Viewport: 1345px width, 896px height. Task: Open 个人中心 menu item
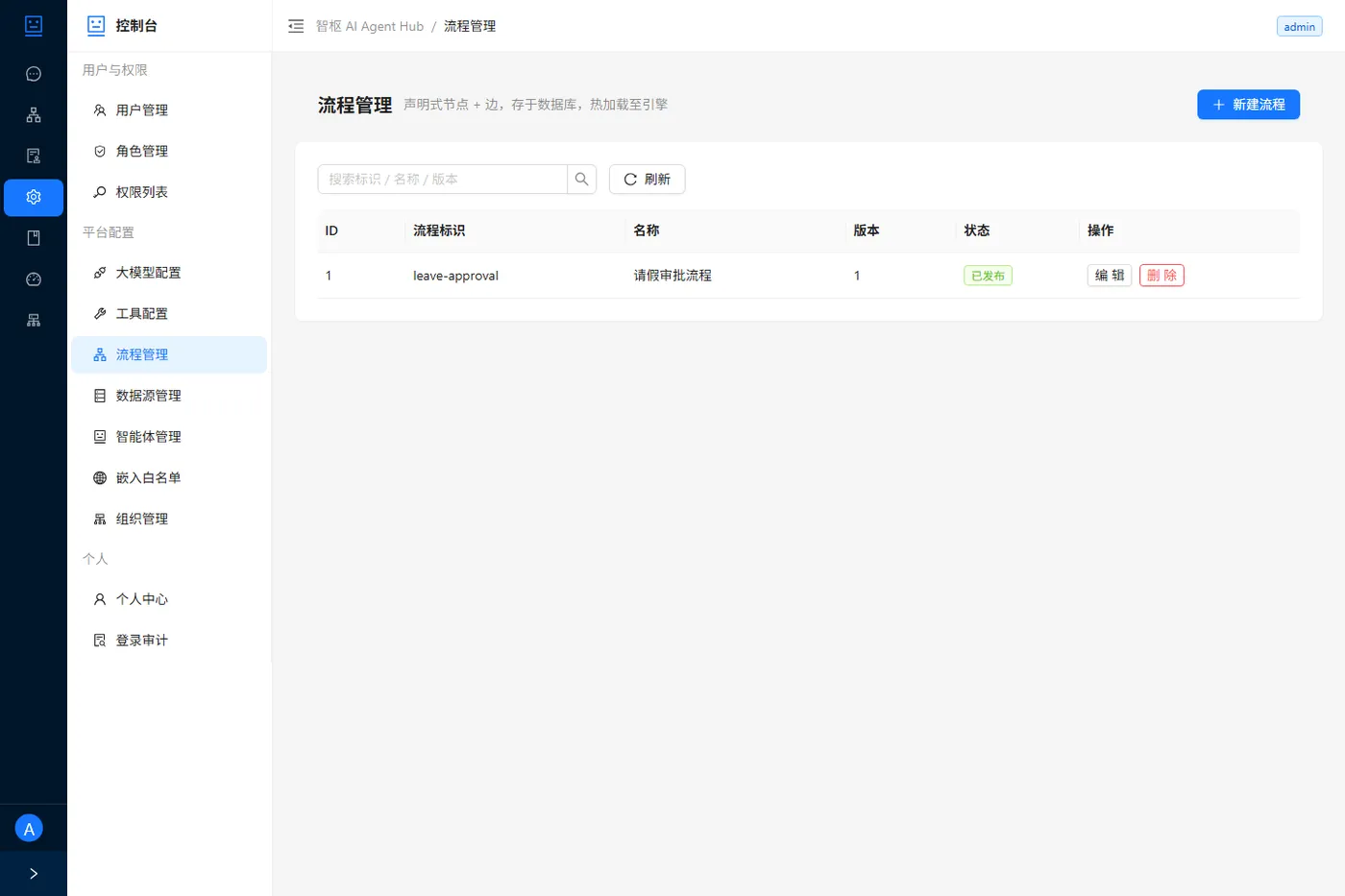(169, 599)
